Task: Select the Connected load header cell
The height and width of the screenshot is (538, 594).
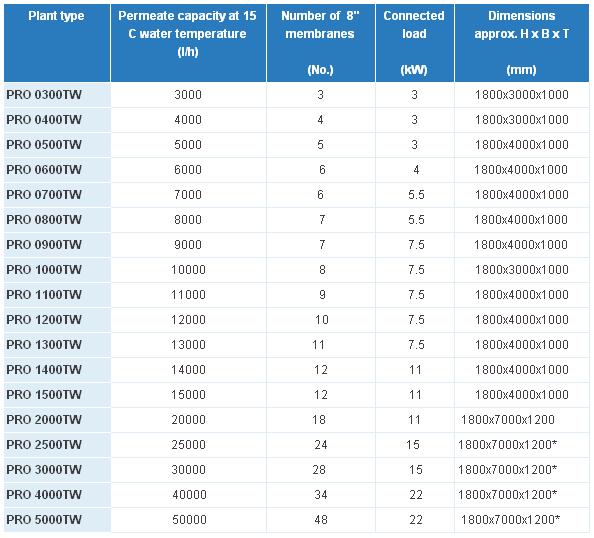Action: (415, 43)
